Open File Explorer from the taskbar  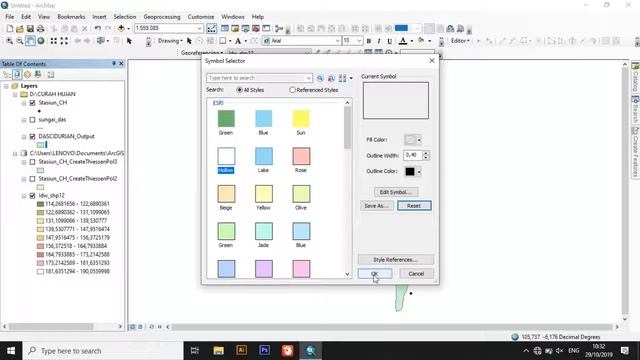pyautogui.click(x=219, y=350)
